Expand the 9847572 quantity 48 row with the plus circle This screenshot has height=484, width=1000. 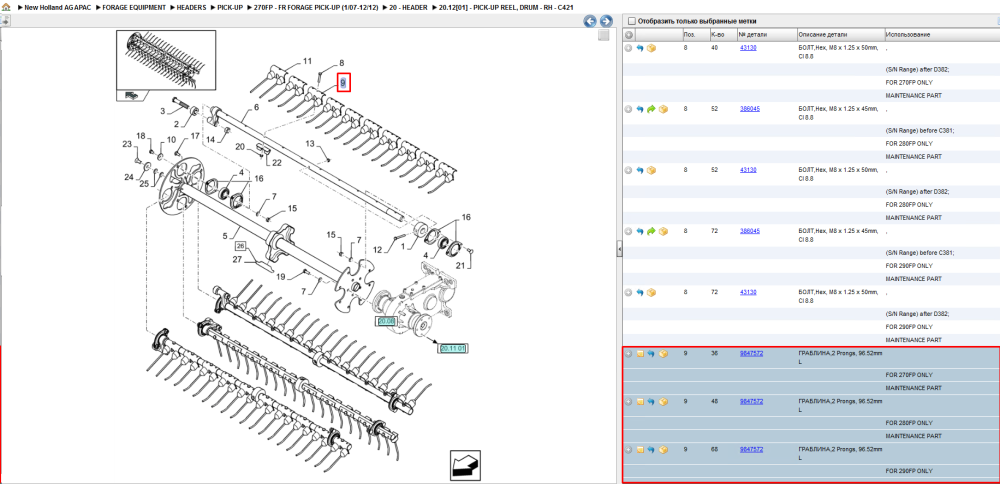pos(629,402)
